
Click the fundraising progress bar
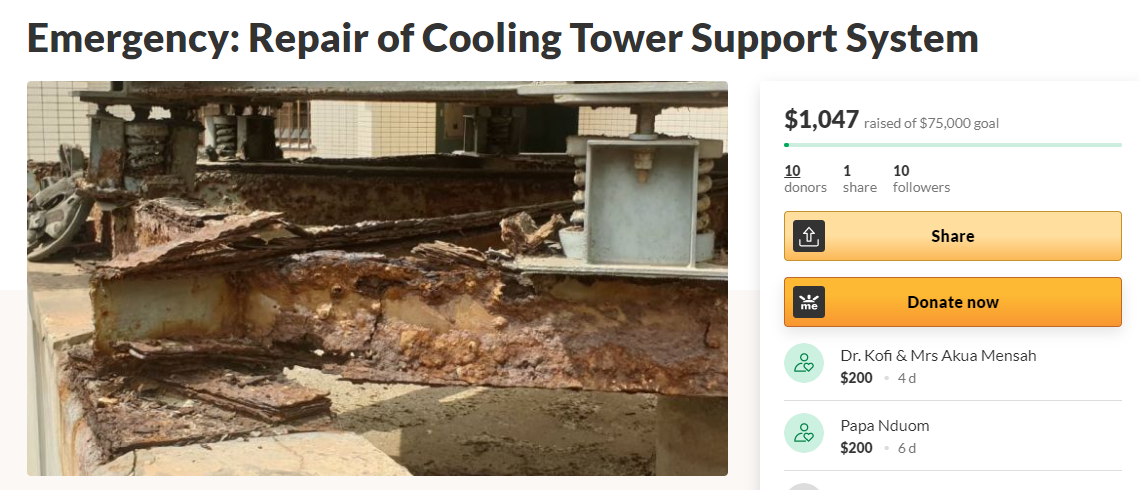(x=952, y=144)
